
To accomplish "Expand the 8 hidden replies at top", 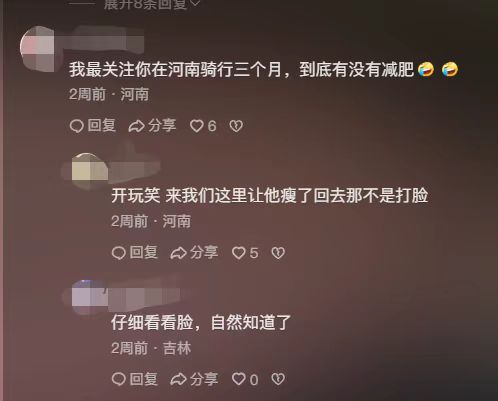I will (x=152, y=4).
